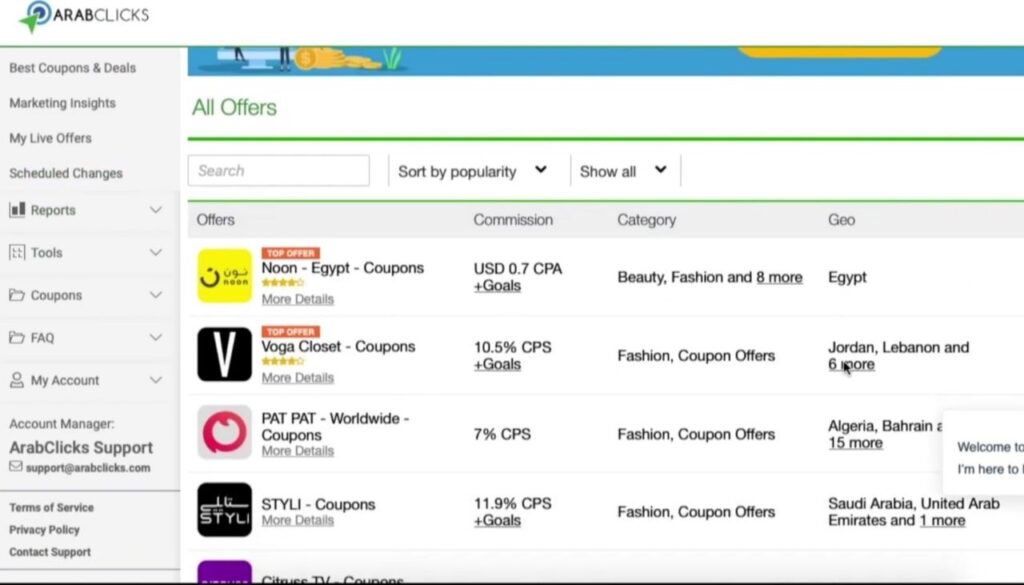
Task: Open More Details for Voga Closet
Action: point(298,377)
